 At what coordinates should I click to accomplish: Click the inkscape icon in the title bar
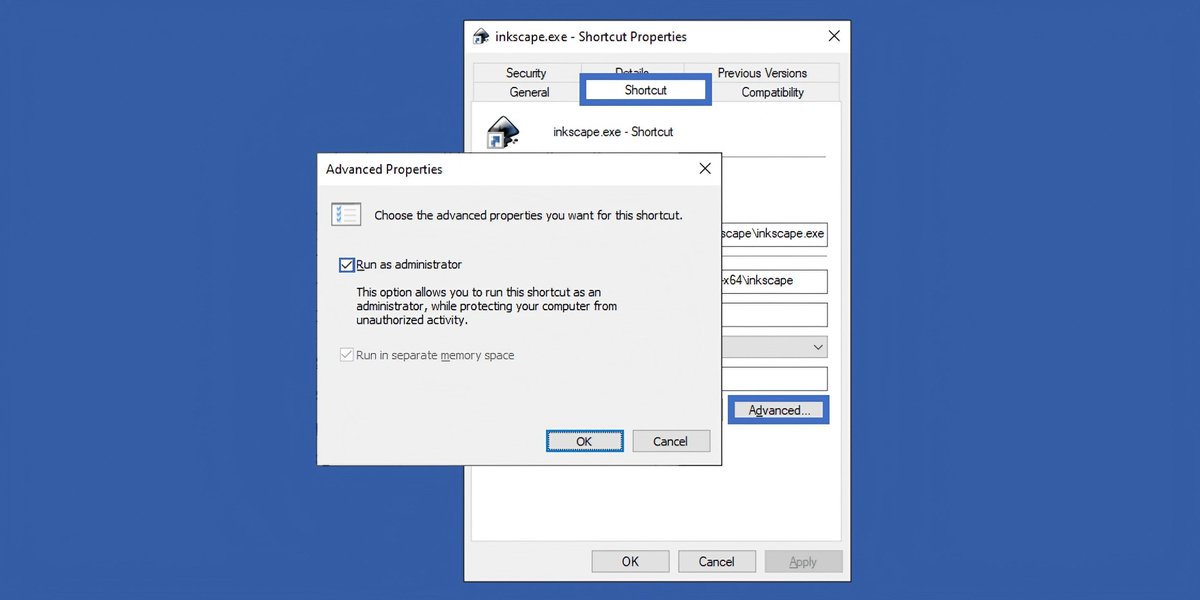[x=481, y=36]
